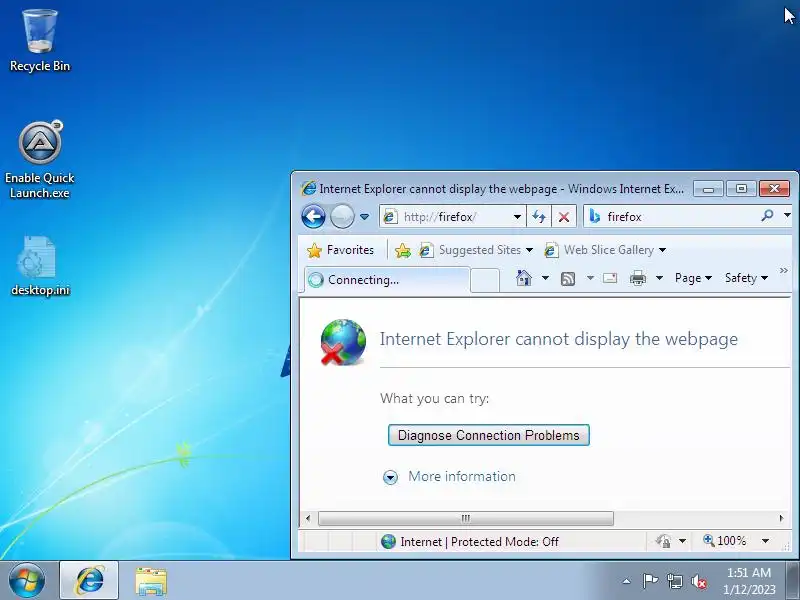Click the Refresh page icon
Viewport: 800px width, 600px height.
[x=539, y=217]
